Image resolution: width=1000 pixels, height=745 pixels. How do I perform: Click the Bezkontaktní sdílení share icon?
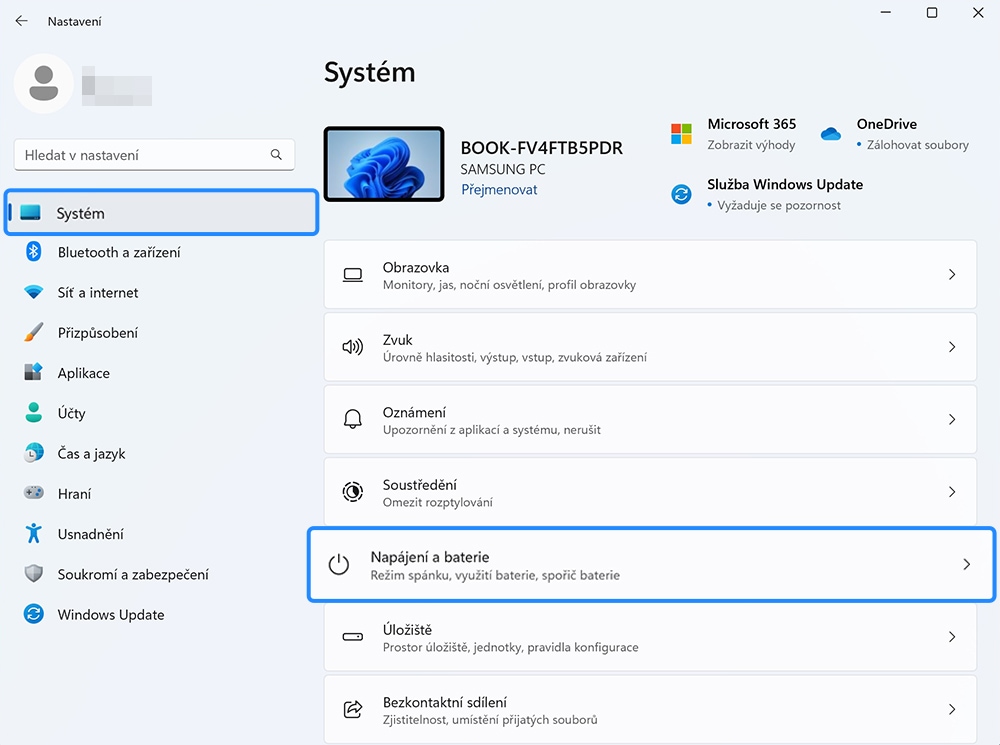pyautogui.click(x=353, y=709)
